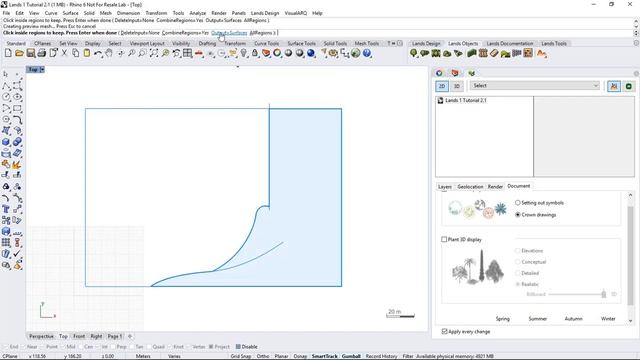Toggle the 2D view button in Lands panel
The image size is (640, 360).
(442, 86)
